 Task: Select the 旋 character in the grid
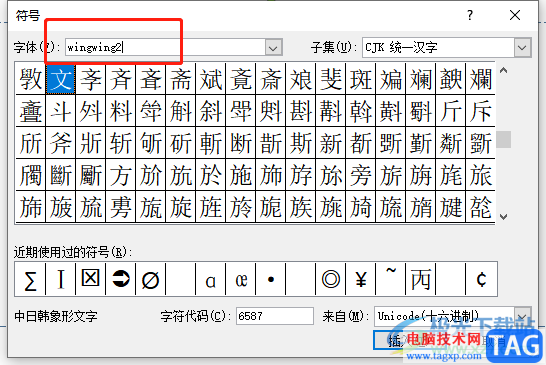pyautogui.click(x=181, y=207)
